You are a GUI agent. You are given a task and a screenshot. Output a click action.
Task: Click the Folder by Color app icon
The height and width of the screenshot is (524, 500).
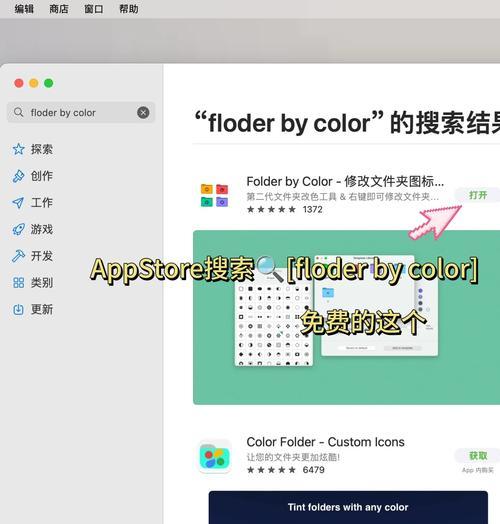214,195
